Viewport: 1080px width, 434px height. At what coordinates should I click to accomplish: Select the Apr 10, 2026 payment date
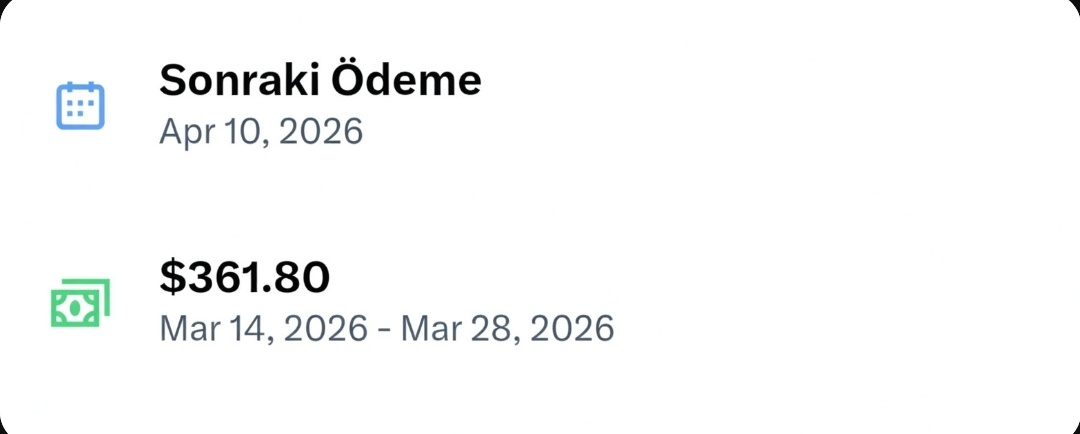[x=261, y=132]
